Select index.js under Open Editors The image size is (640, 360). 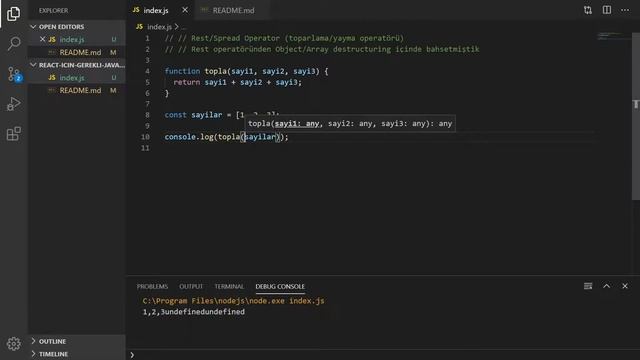(x=77, y=39)
